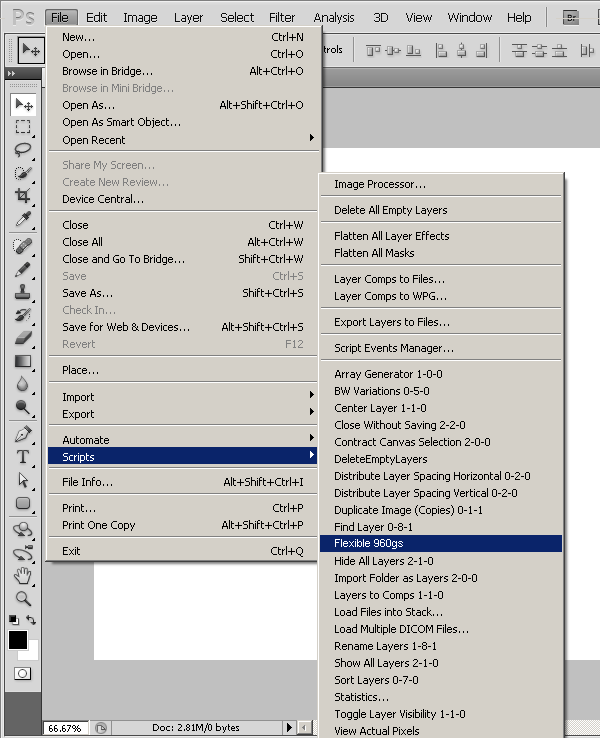This screenshot has width=600, height=738.
Task: Expand the Import submenu
Action: 184,397
